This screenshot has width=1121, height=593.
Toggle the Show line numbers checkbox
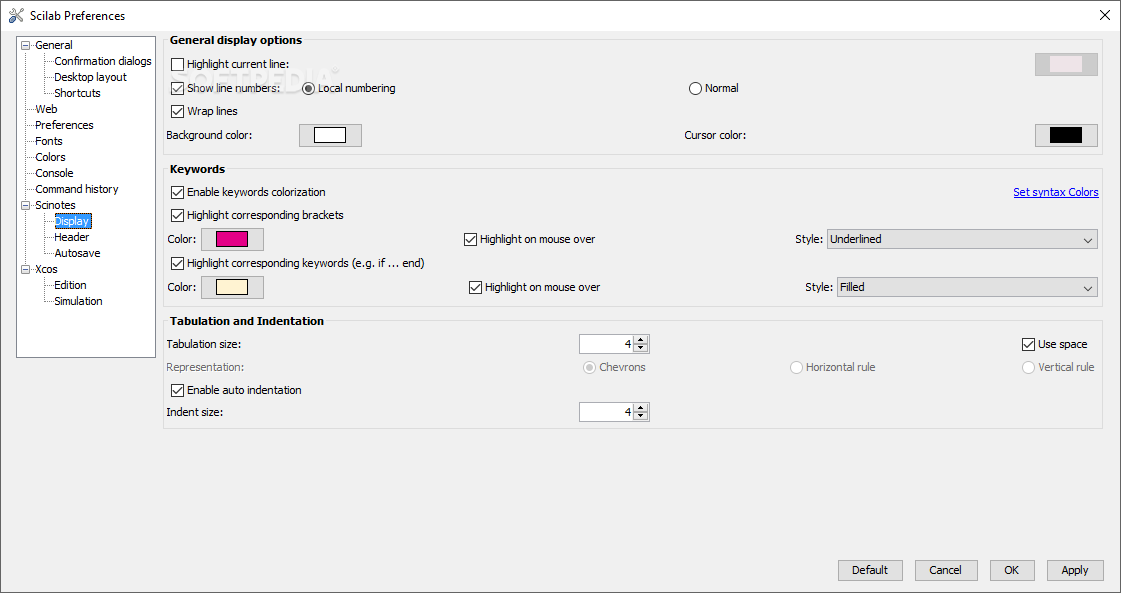pyautogui.click(x=177, y=88)
